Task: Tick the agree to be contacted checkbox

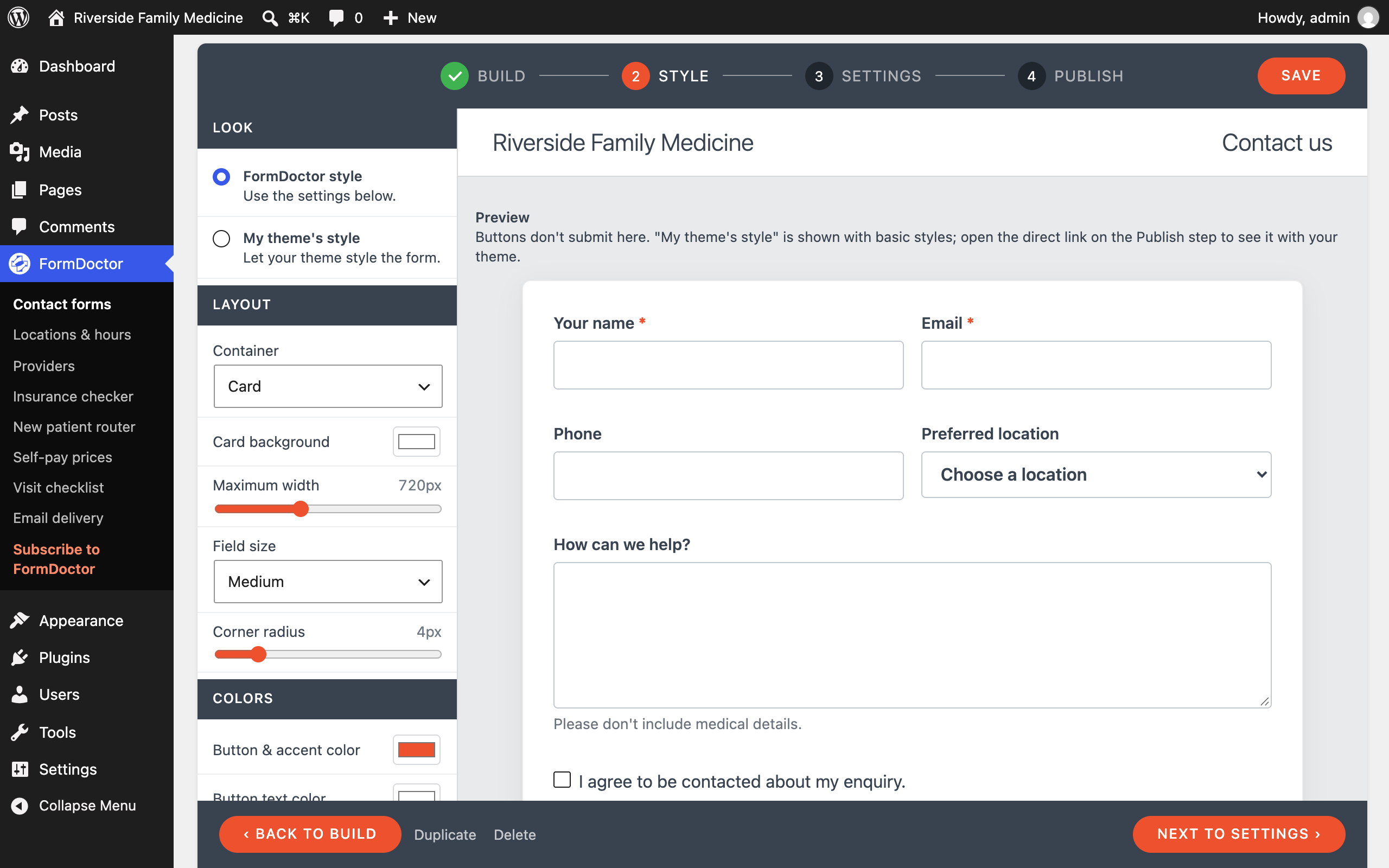Action: point(562,780)
